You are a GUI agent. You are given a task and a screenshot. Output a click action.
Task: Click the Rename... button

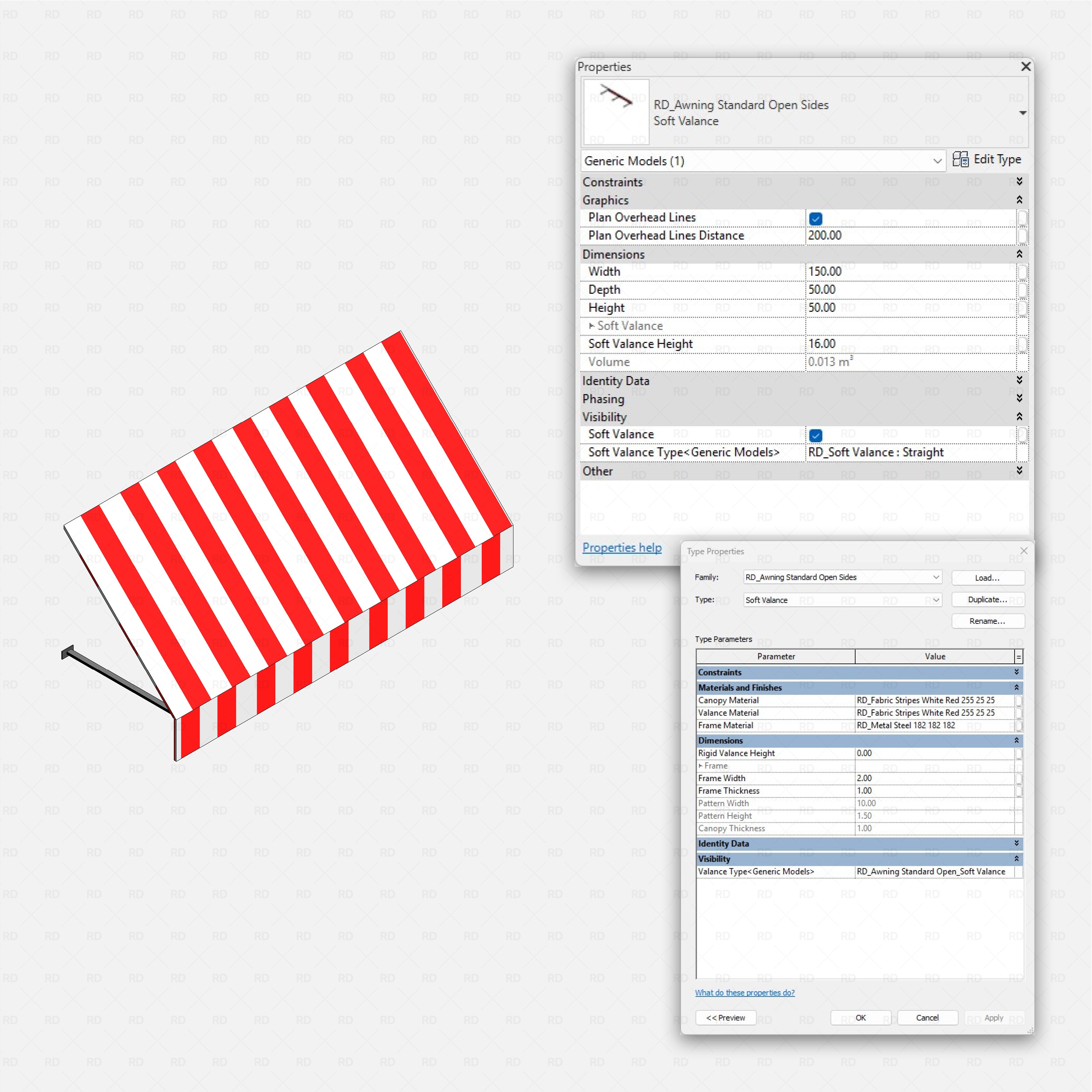(x=988, y=621)
